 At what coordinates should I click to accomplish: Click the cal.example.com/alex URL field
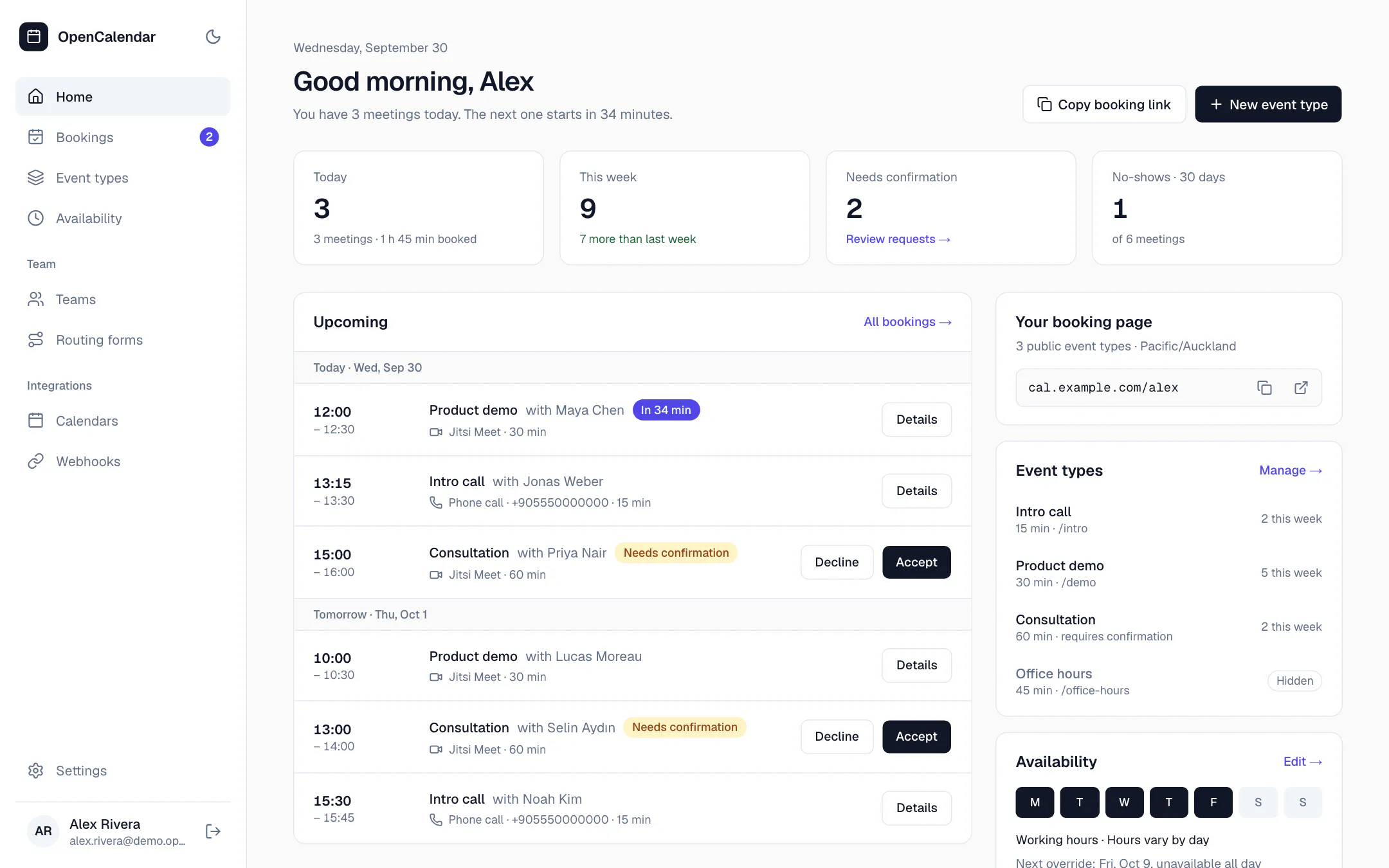pos(1168,388)
